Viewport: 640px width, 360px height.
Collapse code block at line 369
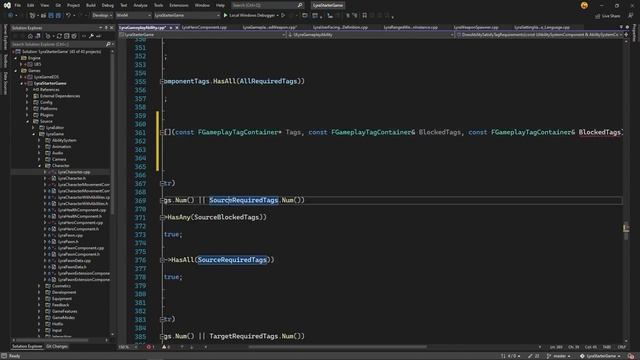pyautogui.click(x=162, y=200)
